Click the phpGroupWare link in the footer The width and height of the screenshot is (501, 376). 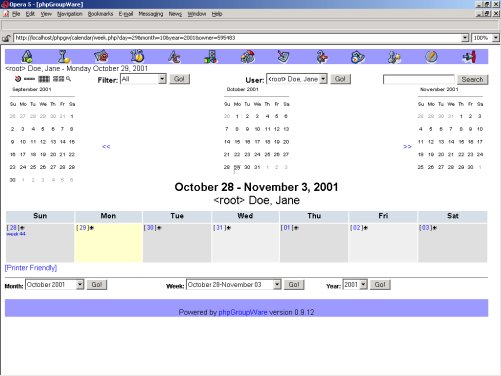pos(243,312)
